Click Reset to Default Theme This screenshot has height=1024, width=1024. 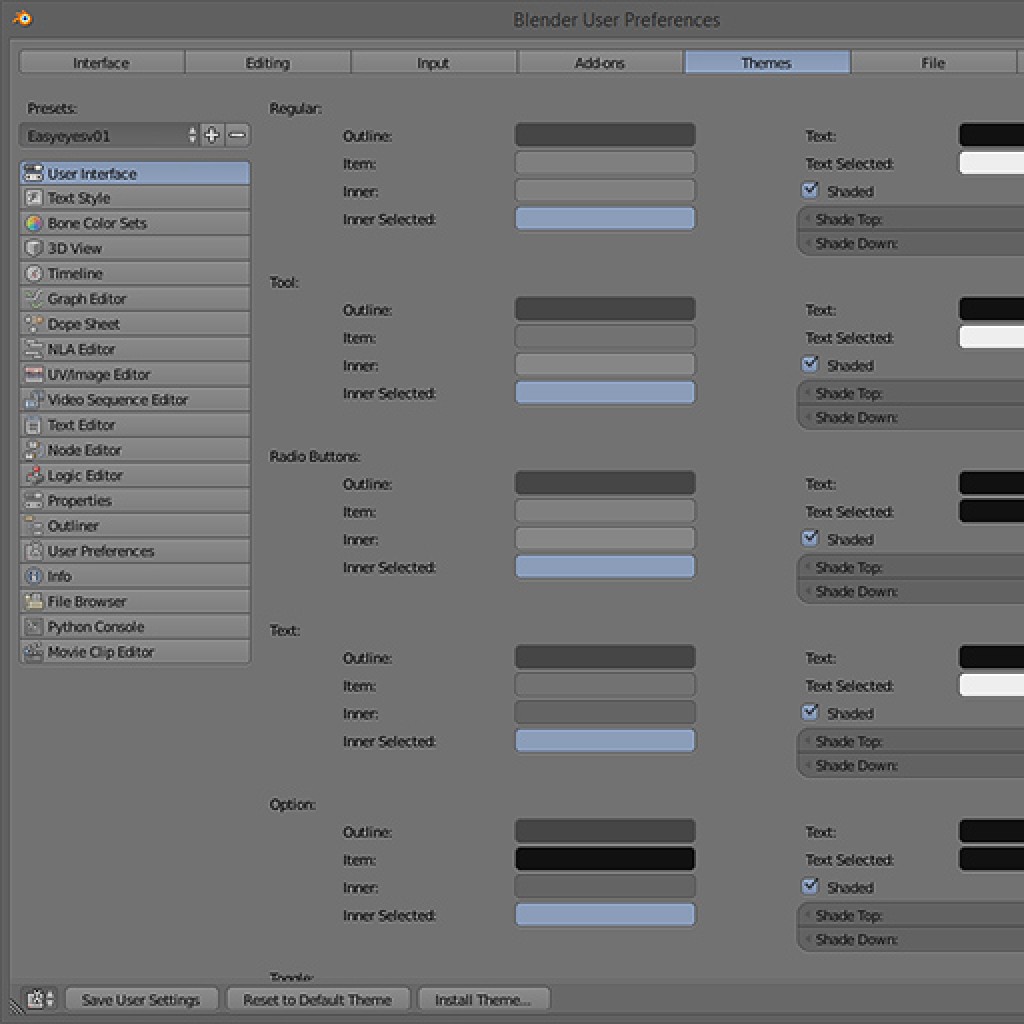coord(318,999)
